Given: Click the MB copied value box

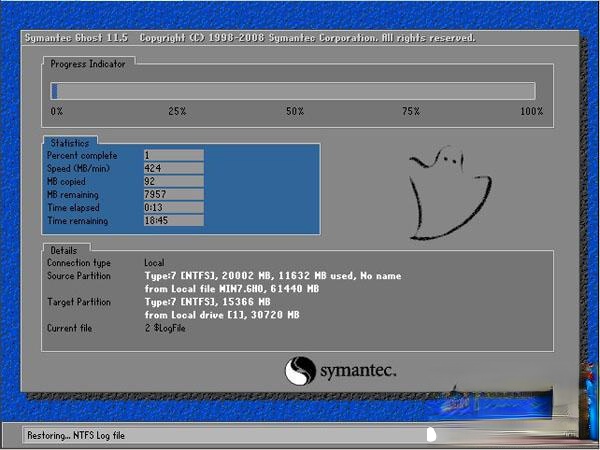Looking at the screenshot, I should pos(173,181).
